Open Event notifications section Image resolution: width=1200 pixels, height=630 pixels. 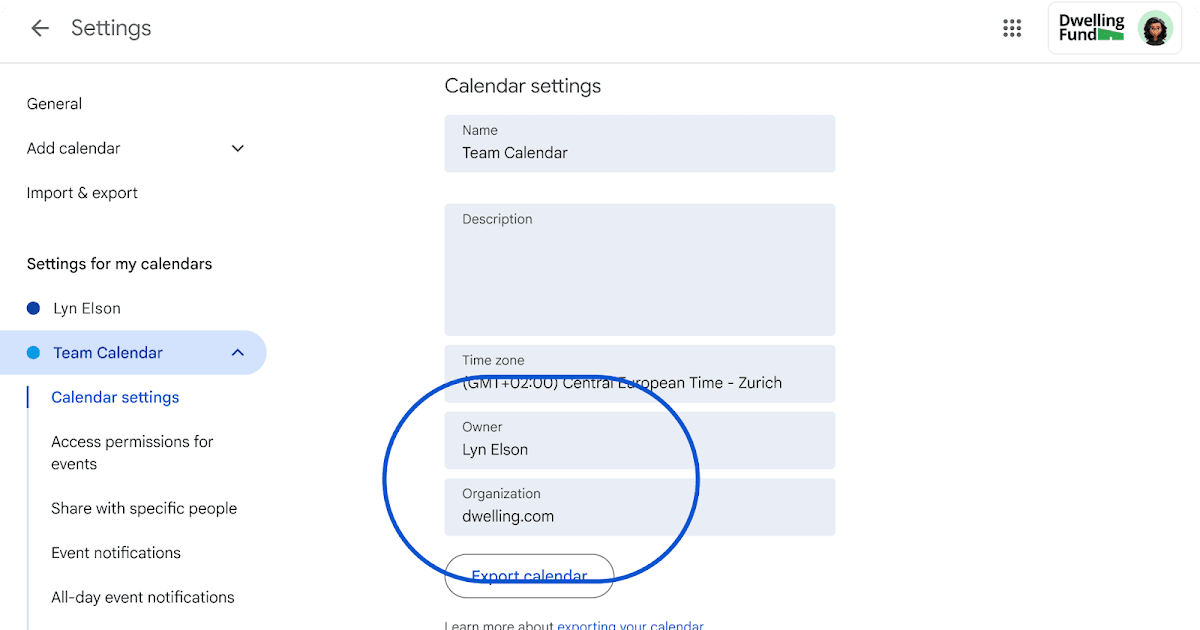tap(116, 553)
